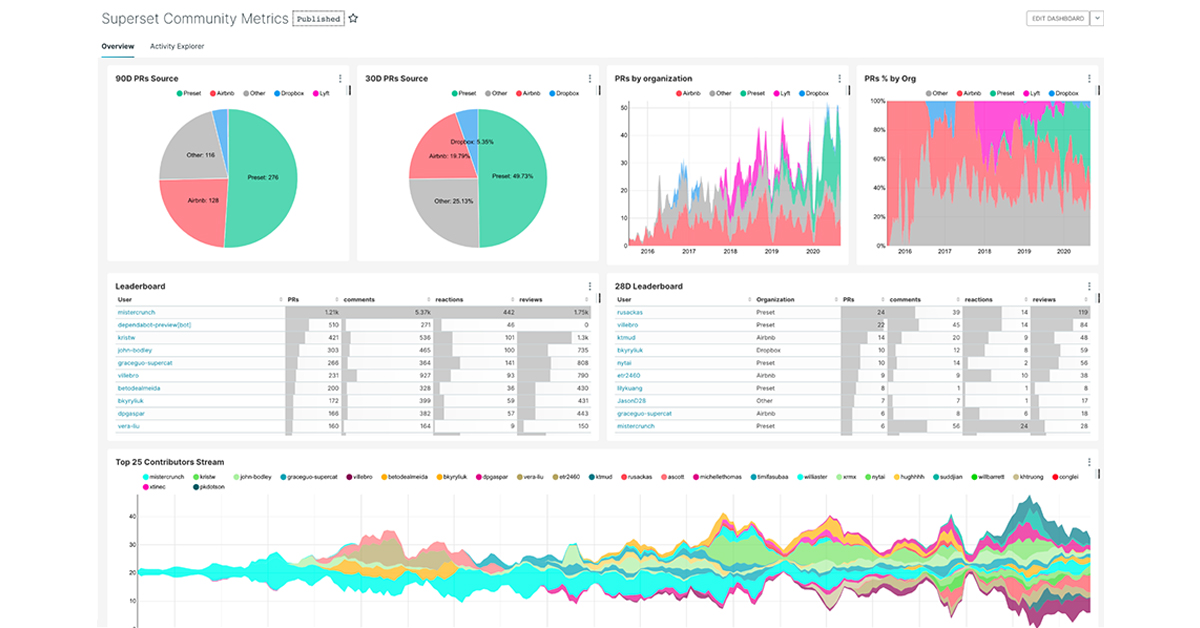Sort 28D Leaderboard by PRs sort icon
Image resolution: width=1200 pixels, height=628 pixels.
pos(881,300)
